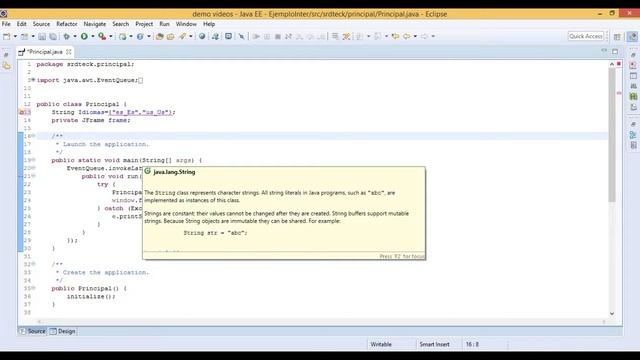Open the Forward navigation history dropdown
The image size is (640, 360).
pos(433,36)
